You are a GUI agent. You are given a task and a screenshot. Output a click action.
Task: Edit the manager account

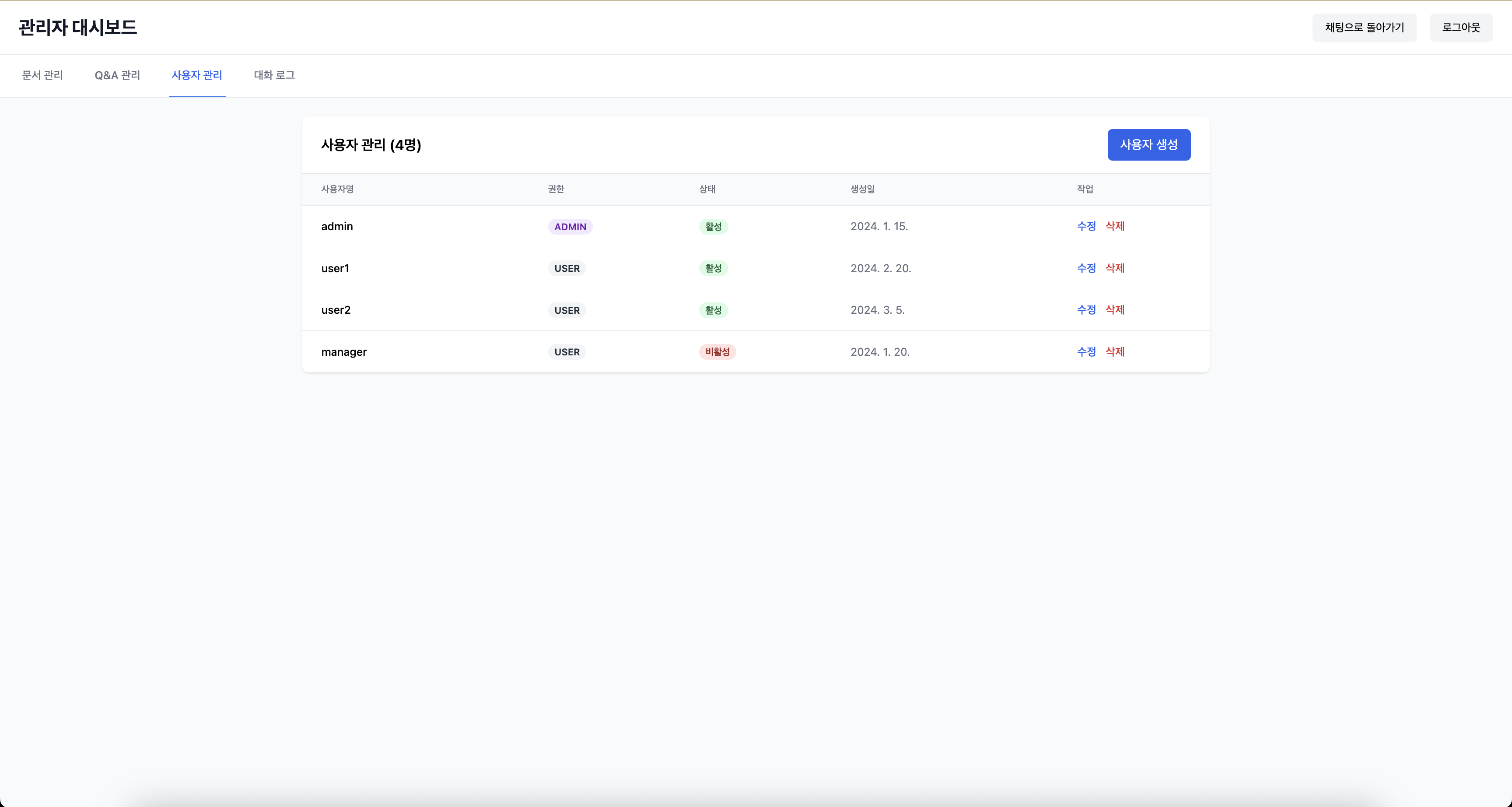1086,351
